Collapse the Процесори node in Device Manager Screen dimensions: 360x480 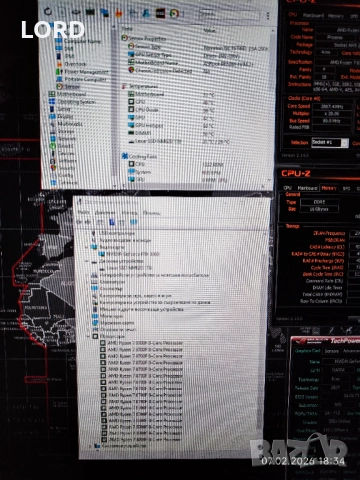coord(88,336)
